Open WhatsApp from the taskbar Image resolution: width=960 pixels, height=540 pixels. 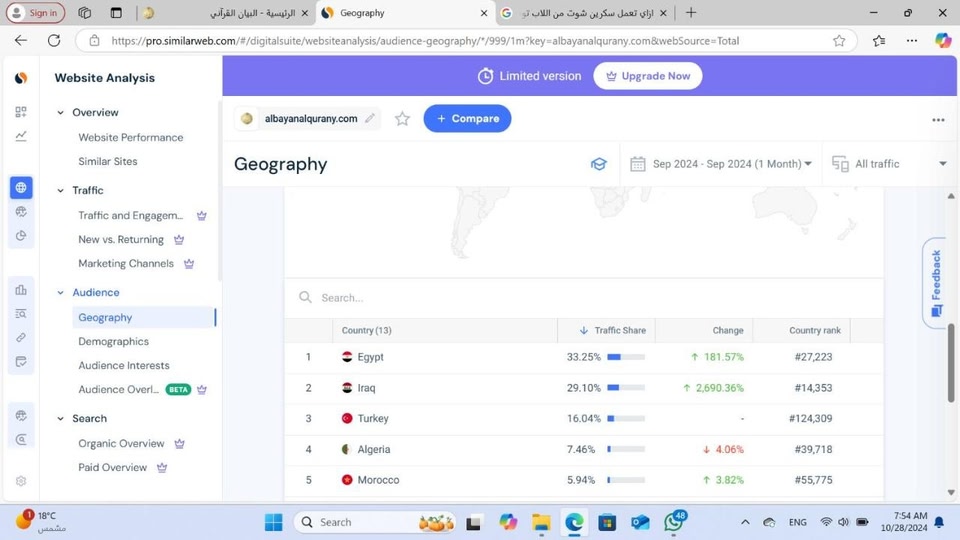coord(673,522)
